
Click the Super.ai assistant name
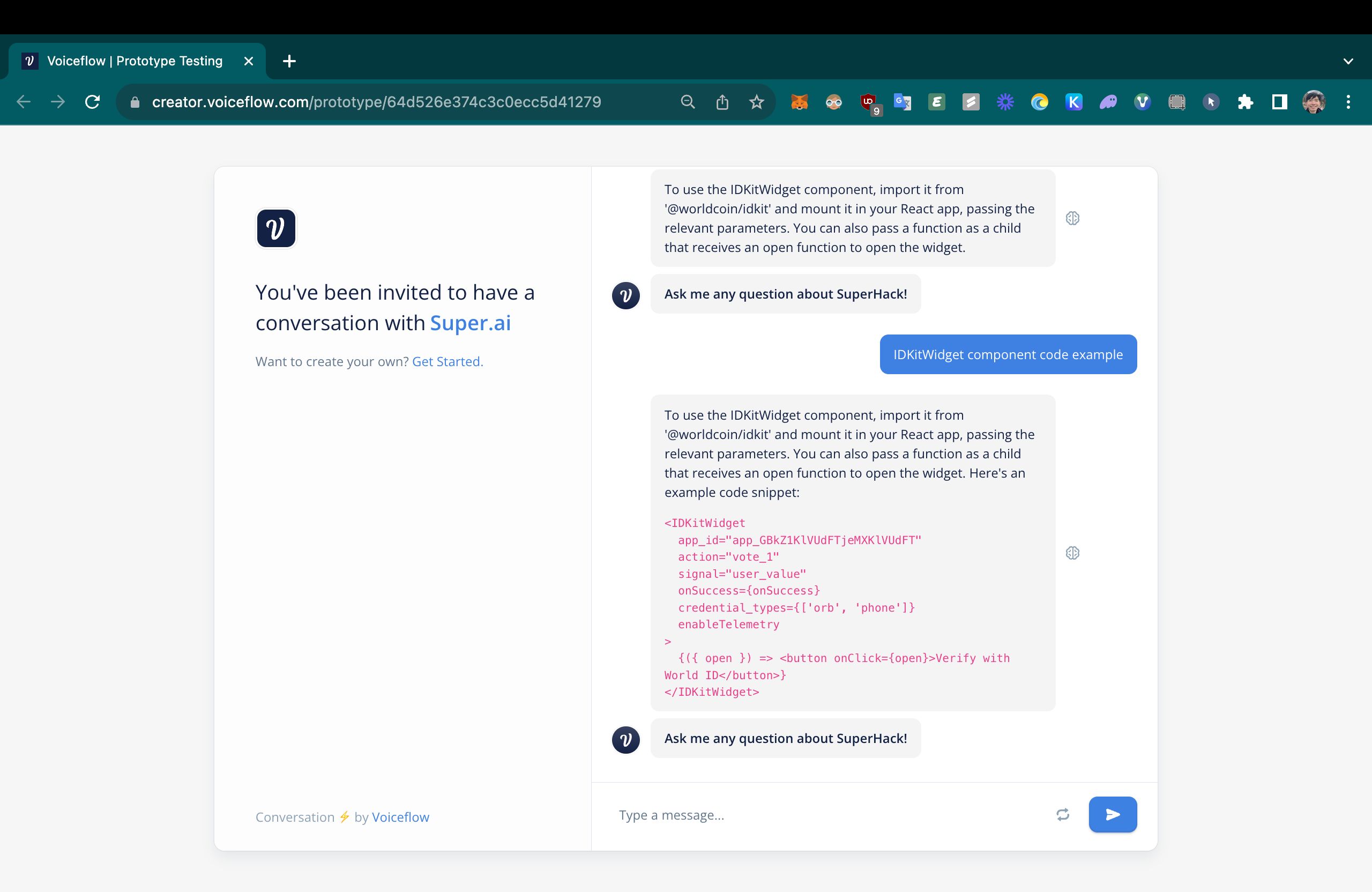[470, 323]
